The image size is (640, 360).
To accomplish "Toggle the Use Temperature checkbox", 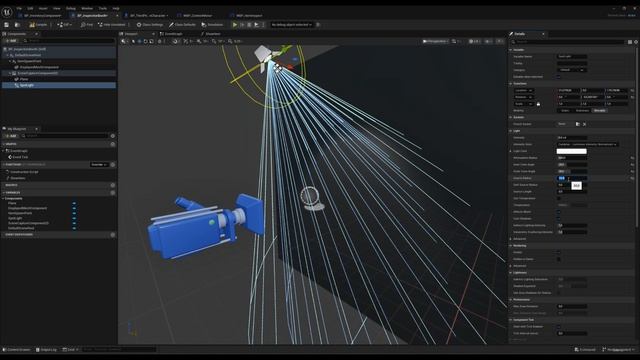I will pos(559,198).
